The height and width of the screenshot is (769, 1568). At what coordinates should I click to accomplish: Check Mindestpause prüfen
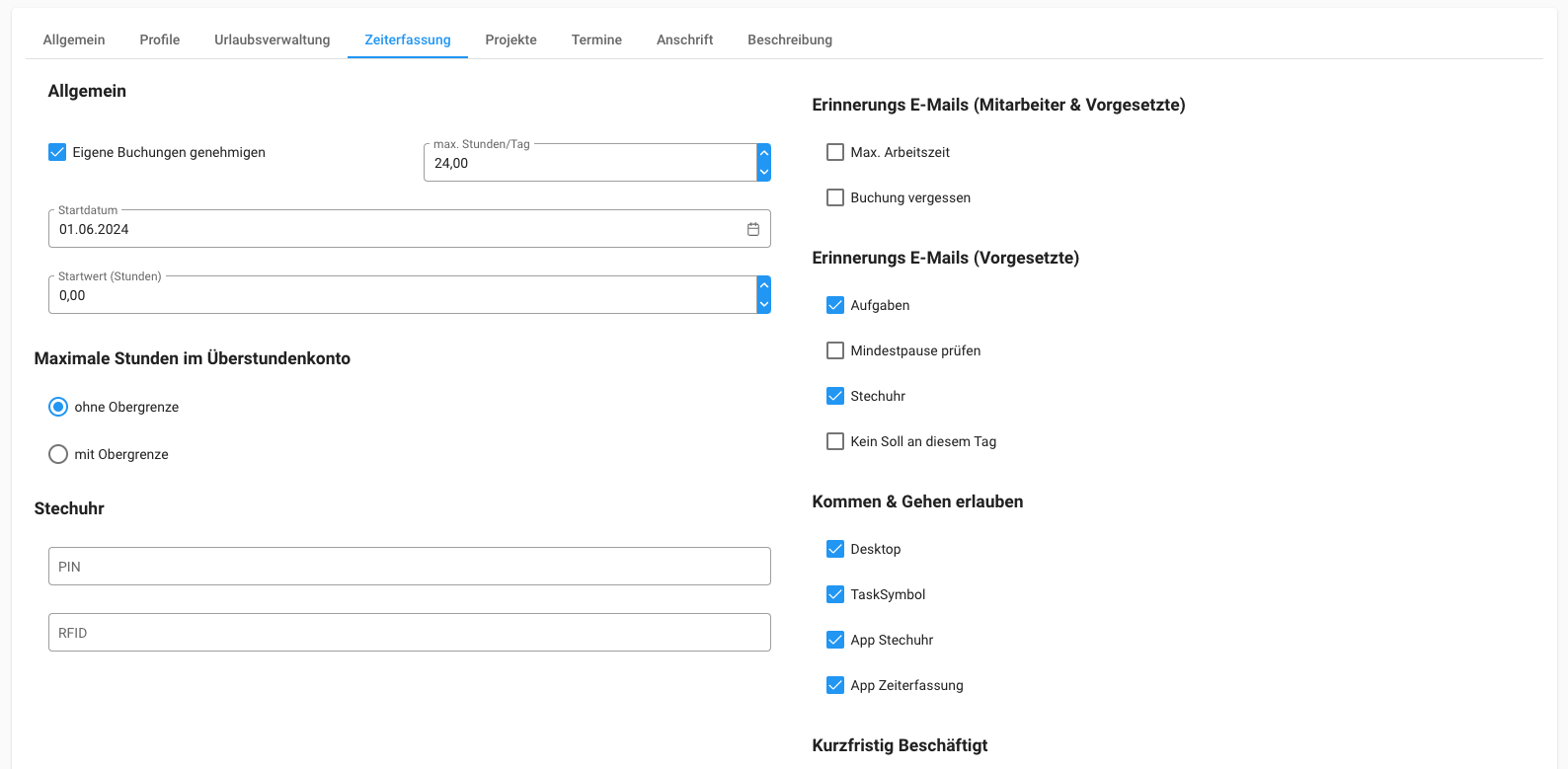point(835,350)
